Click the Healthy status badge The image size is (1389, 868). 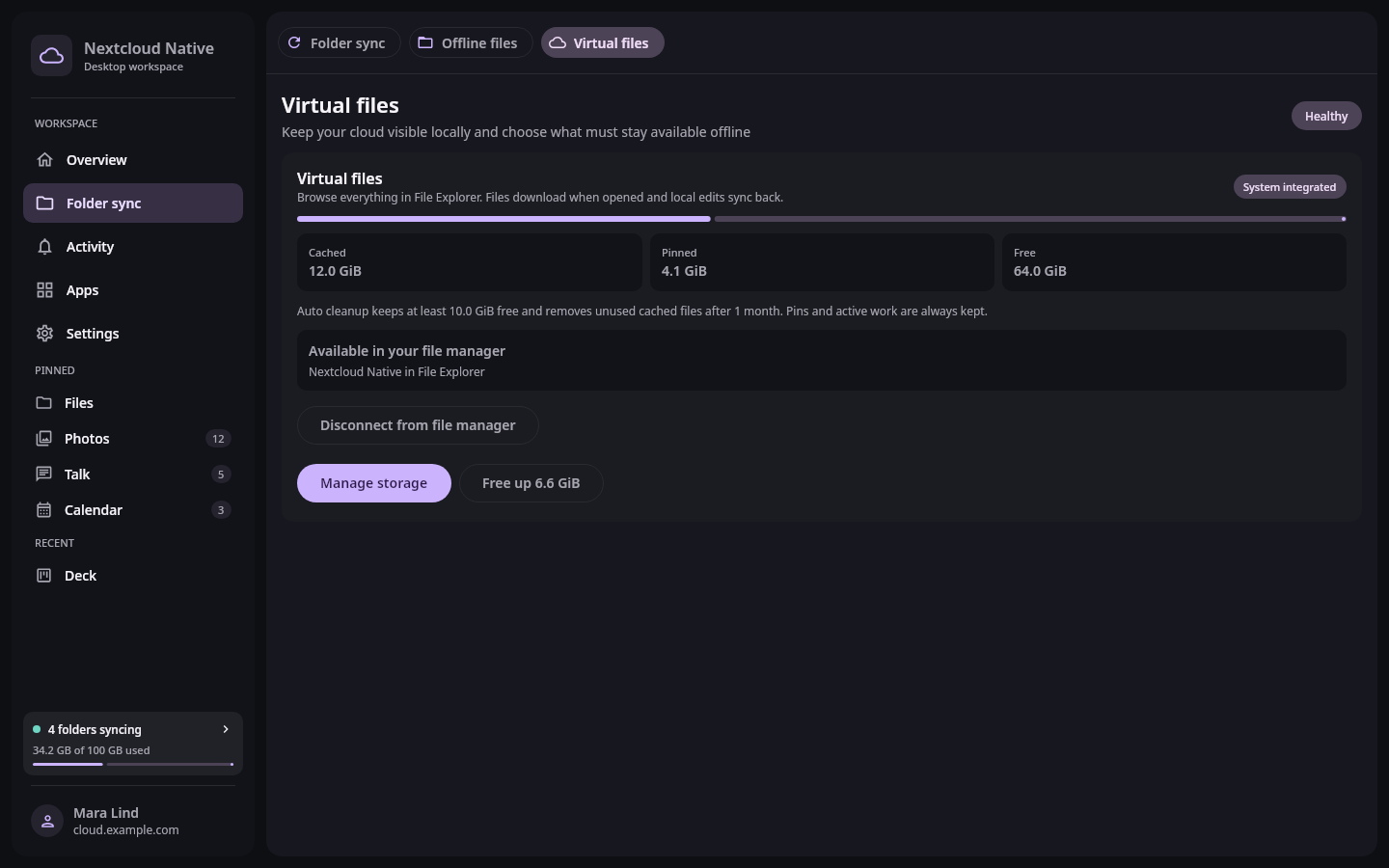click(1326, 116)
